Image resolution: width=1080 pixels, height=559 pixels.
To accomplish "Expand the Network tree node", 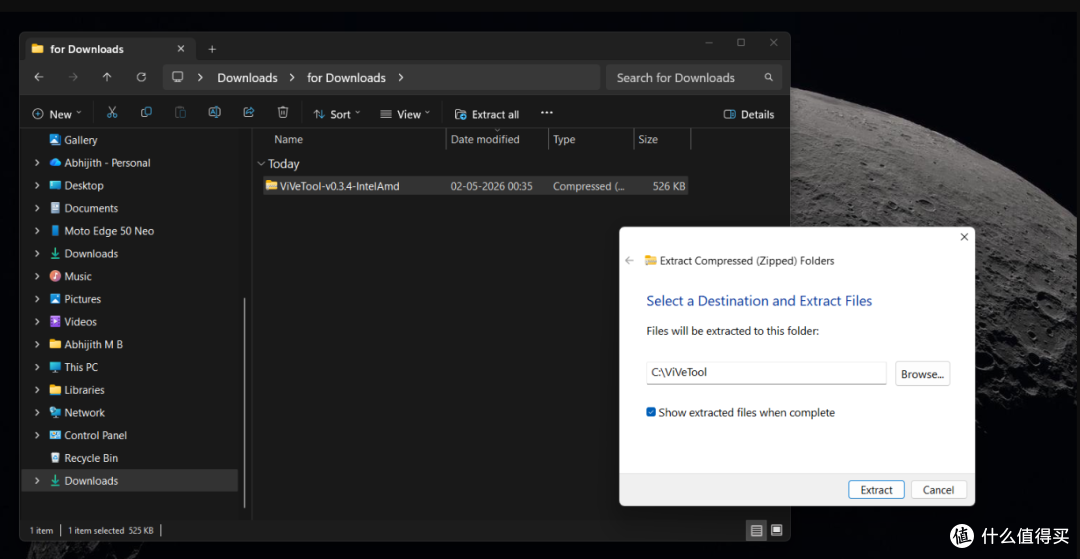I will click(37, 413).
